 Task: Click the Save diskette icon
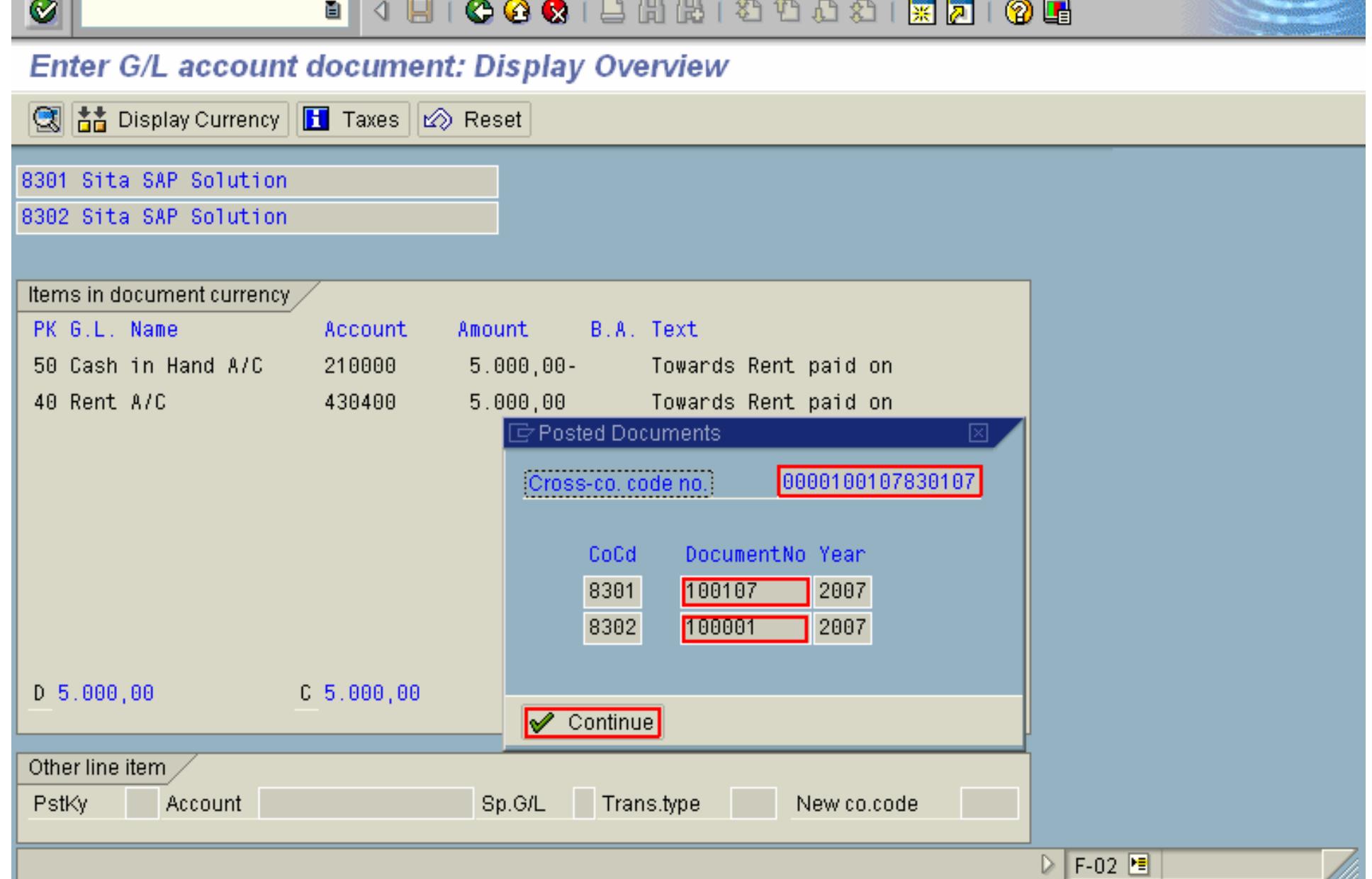point(420,12)
